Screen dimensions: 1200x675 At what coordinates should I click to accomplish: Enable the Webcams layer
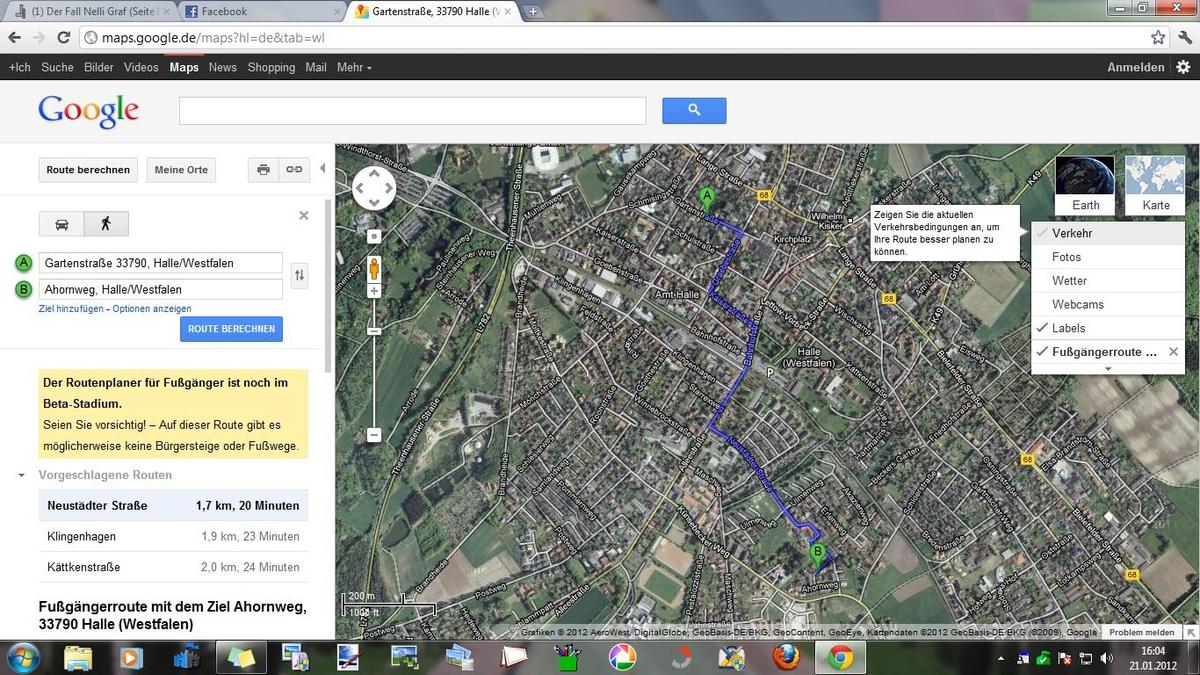coord(1108,304)
